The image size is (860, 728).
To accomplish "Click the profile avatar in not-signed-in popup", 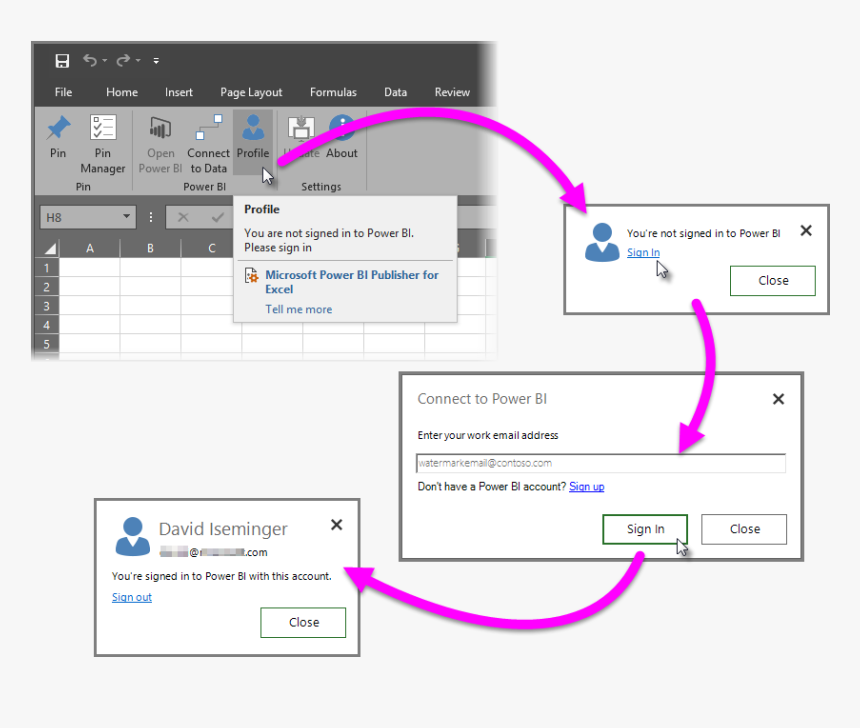I will (602, 242).
